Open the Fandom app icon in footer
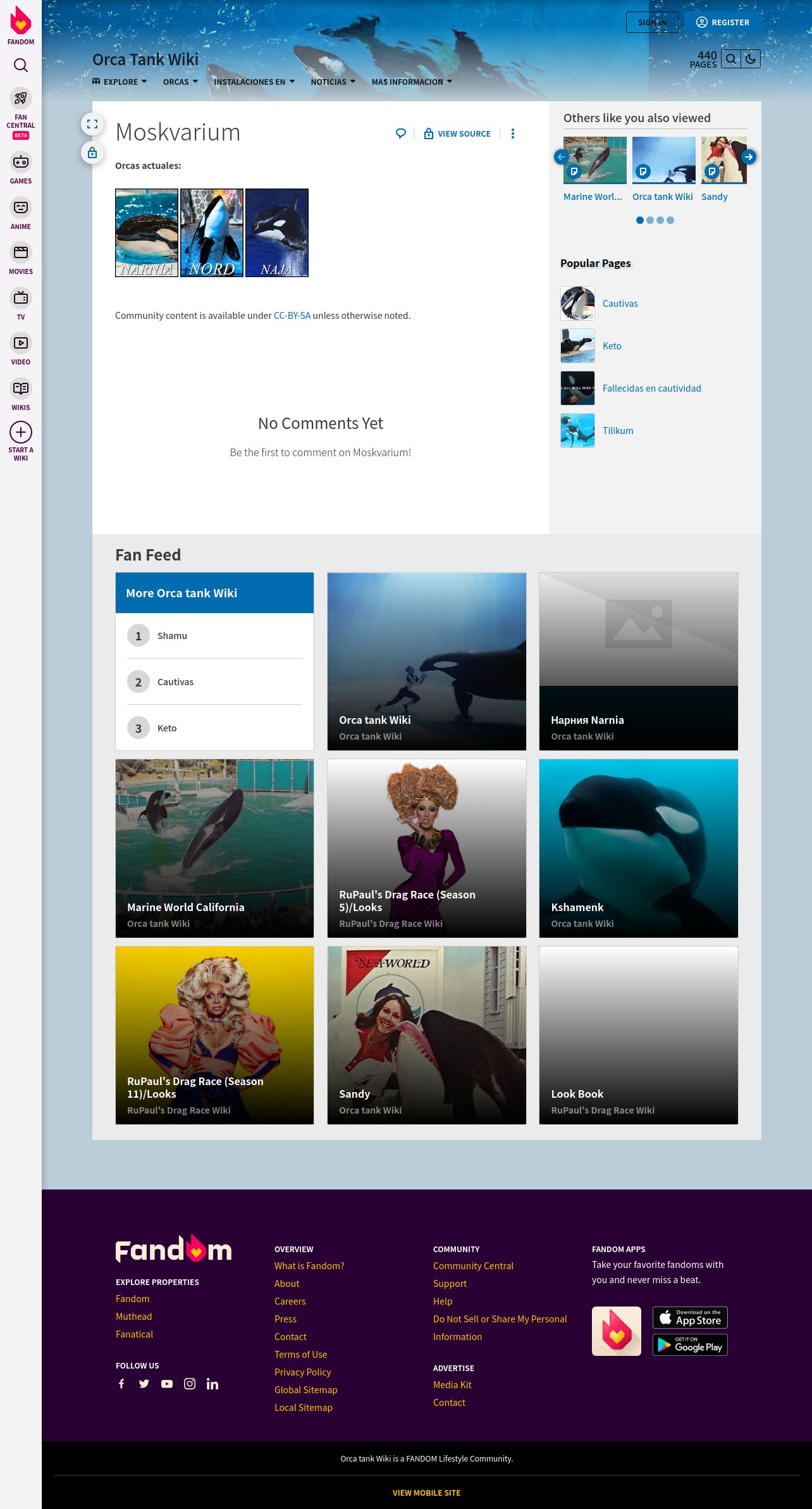Screen dimensions: 812x1509 617,1331
